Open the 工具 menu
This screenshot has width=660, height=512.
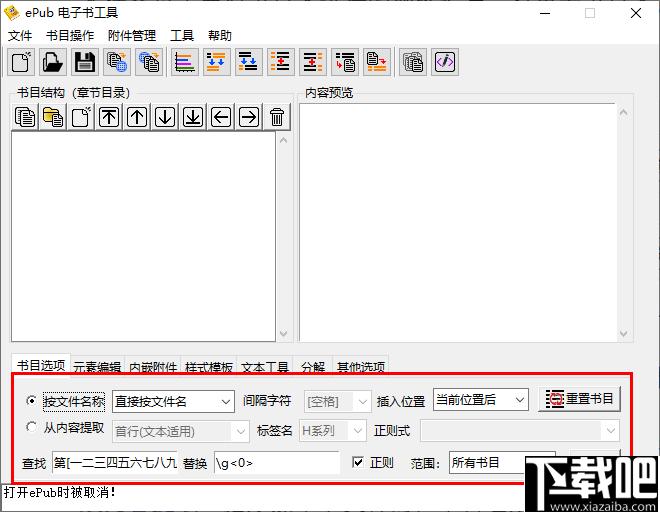click(x=182, y=35)
